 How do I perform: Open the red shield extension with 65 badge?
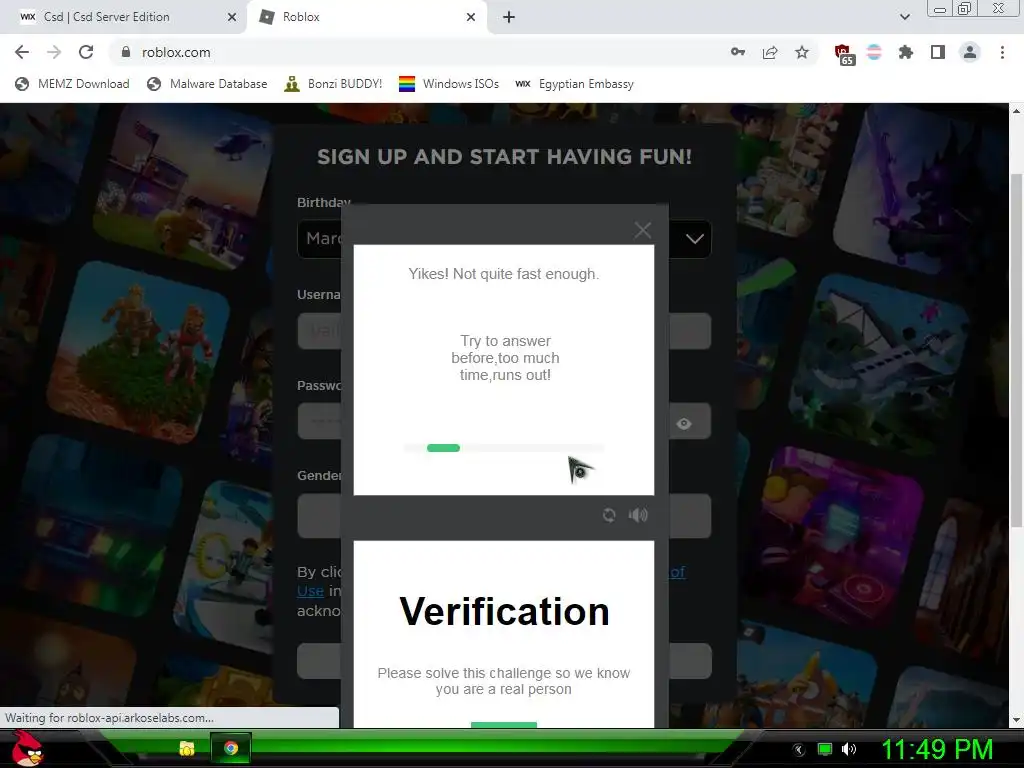pos(844,54)
